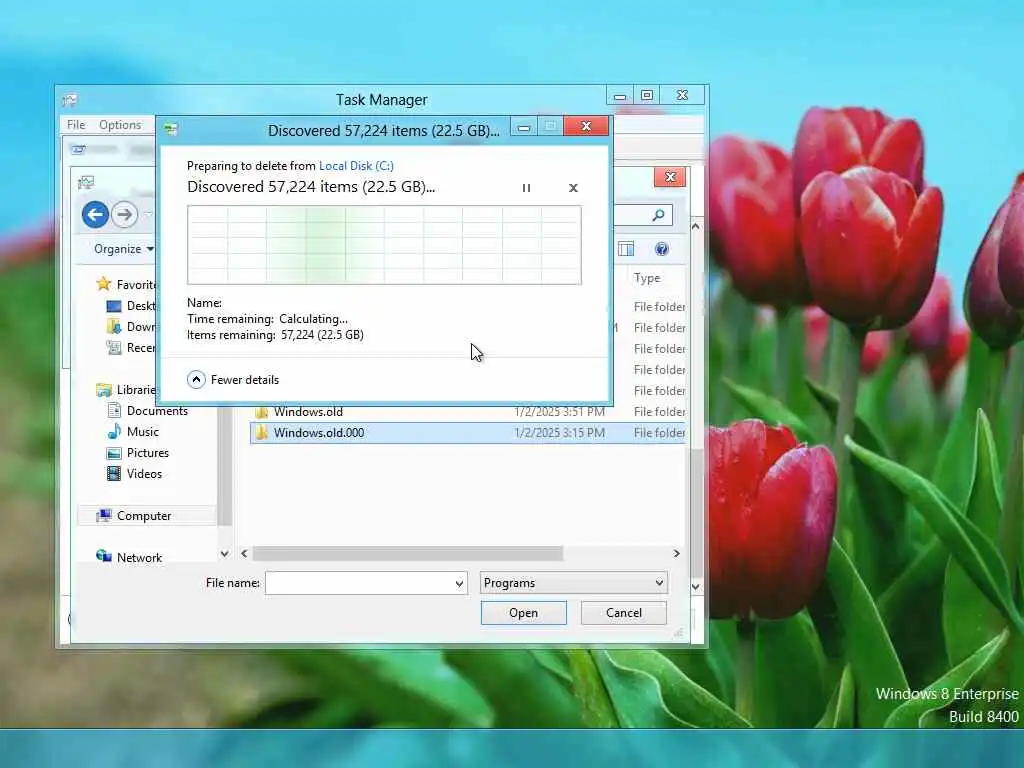
Task: Click navigation pane scroll down arrow
Action: 225,554
